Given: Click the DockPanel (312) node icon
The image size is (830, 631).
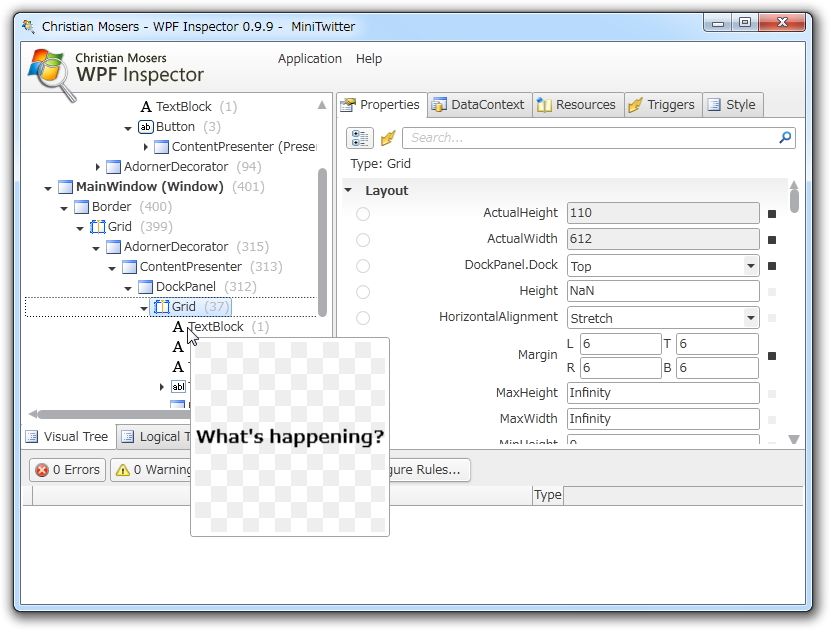Looking at the screenshot, I should (x=145, y=287).
